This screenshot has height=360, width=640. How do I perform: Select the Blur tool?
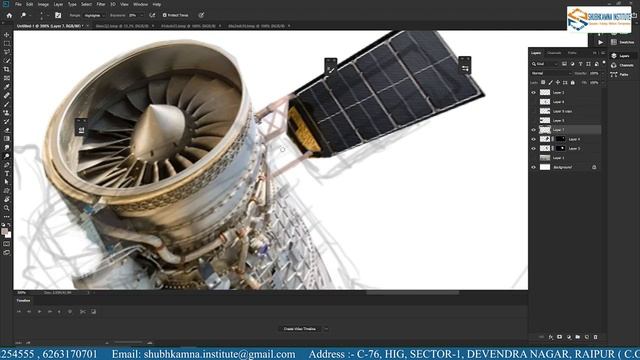click(x=7, y=147)
